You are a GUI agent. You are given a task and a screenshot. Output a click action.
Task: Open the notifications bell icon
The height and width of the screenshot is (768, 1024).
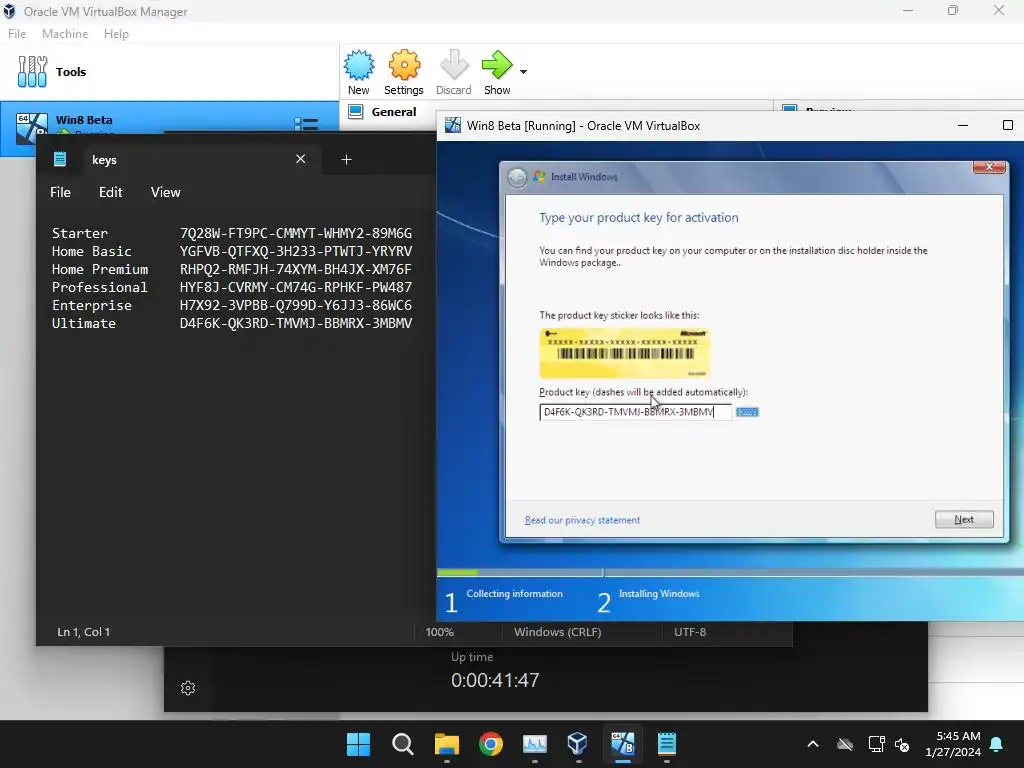(x=997, y=744)
